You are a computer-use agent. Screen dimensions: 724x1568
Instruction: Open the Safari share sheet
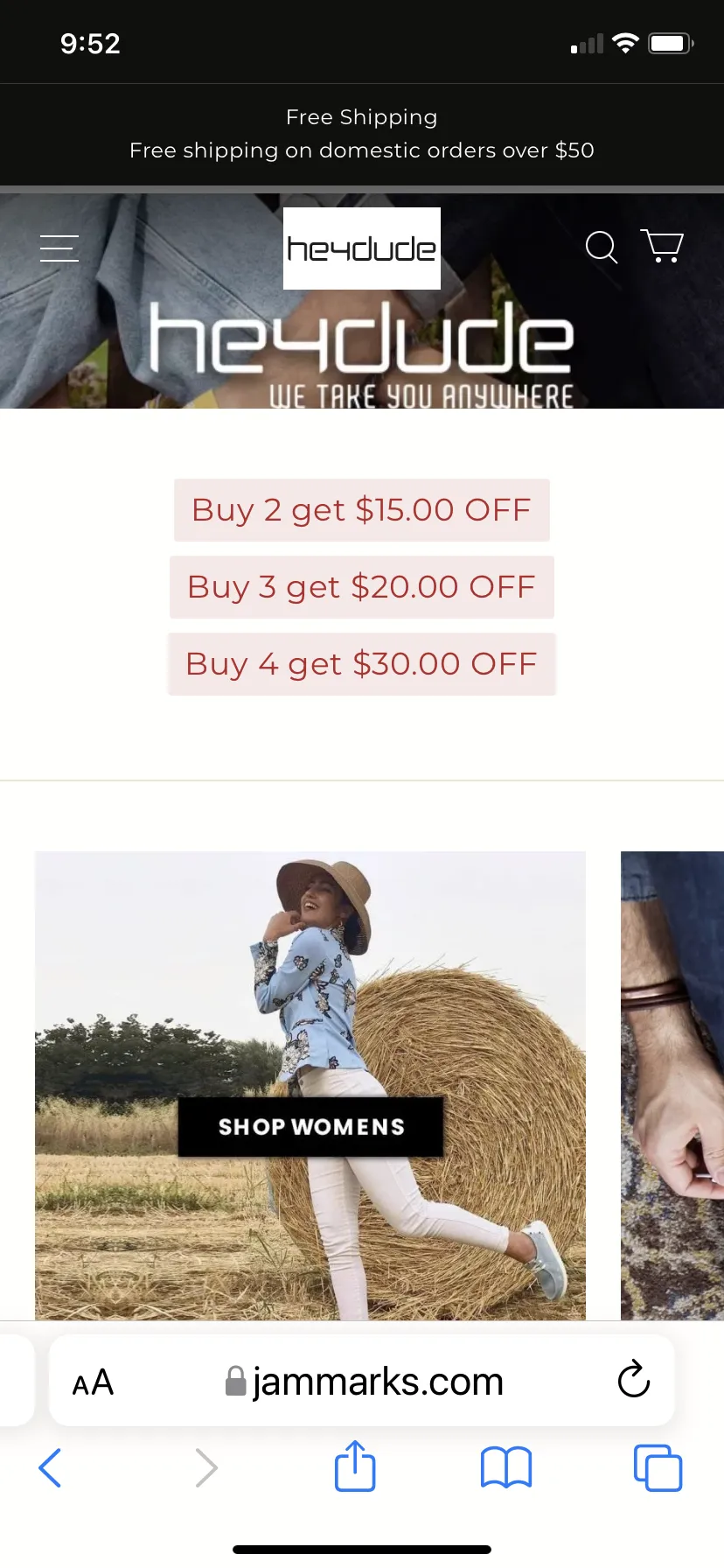tap(355, 1466)
